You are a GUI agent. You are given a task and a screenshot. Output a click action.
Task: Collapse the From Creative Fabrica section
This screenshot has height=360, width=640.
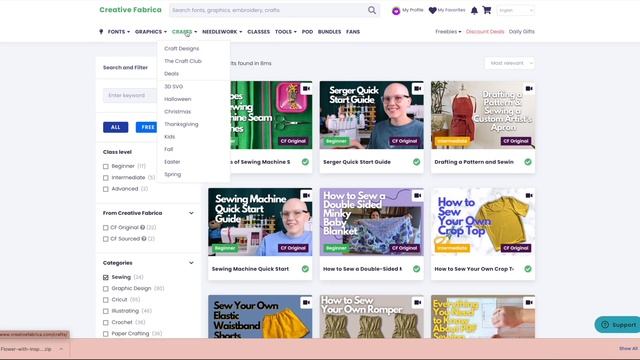point(191,213)
